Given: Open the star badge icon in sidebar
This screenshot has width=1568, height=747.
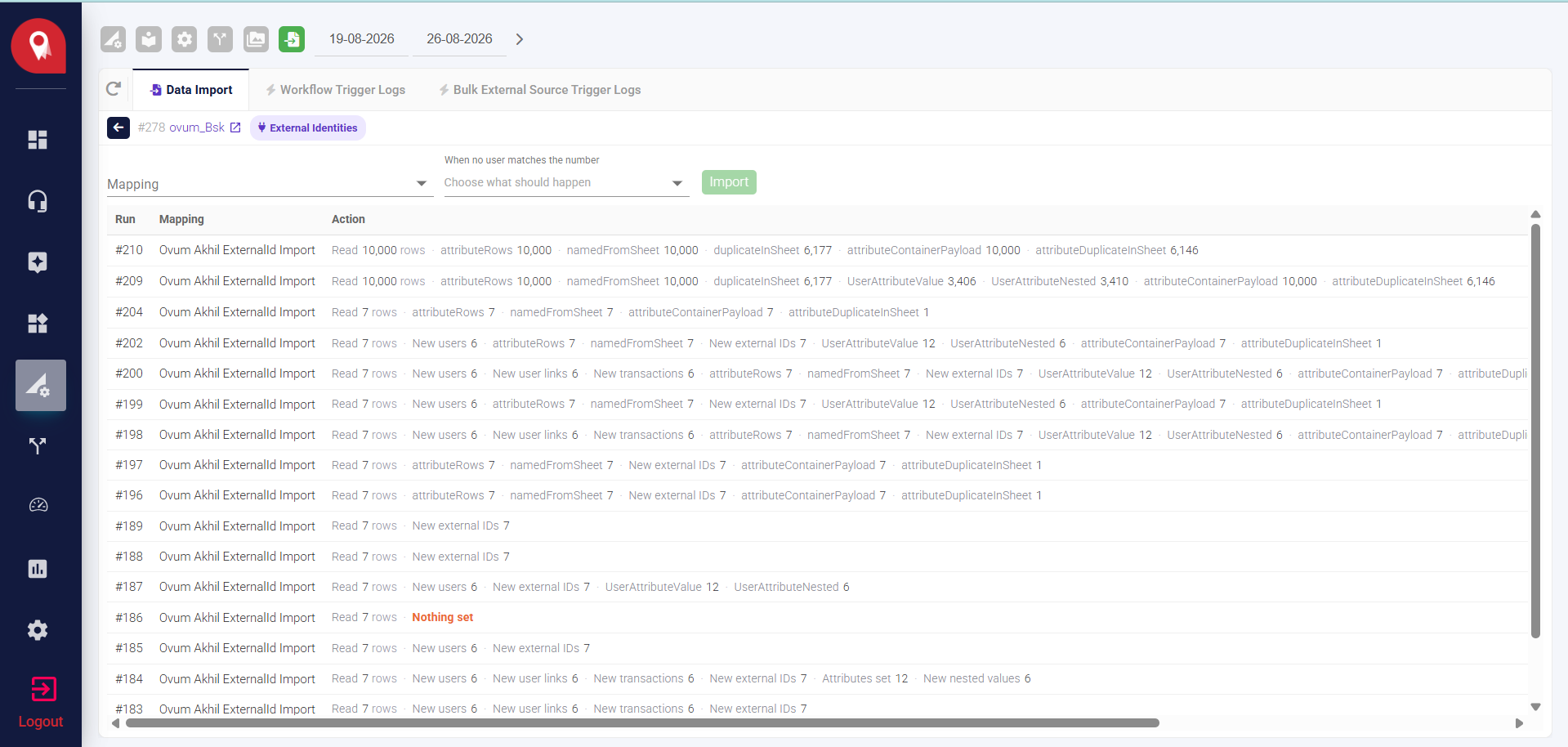Looking at the screenshot, I should coord(38,262).
